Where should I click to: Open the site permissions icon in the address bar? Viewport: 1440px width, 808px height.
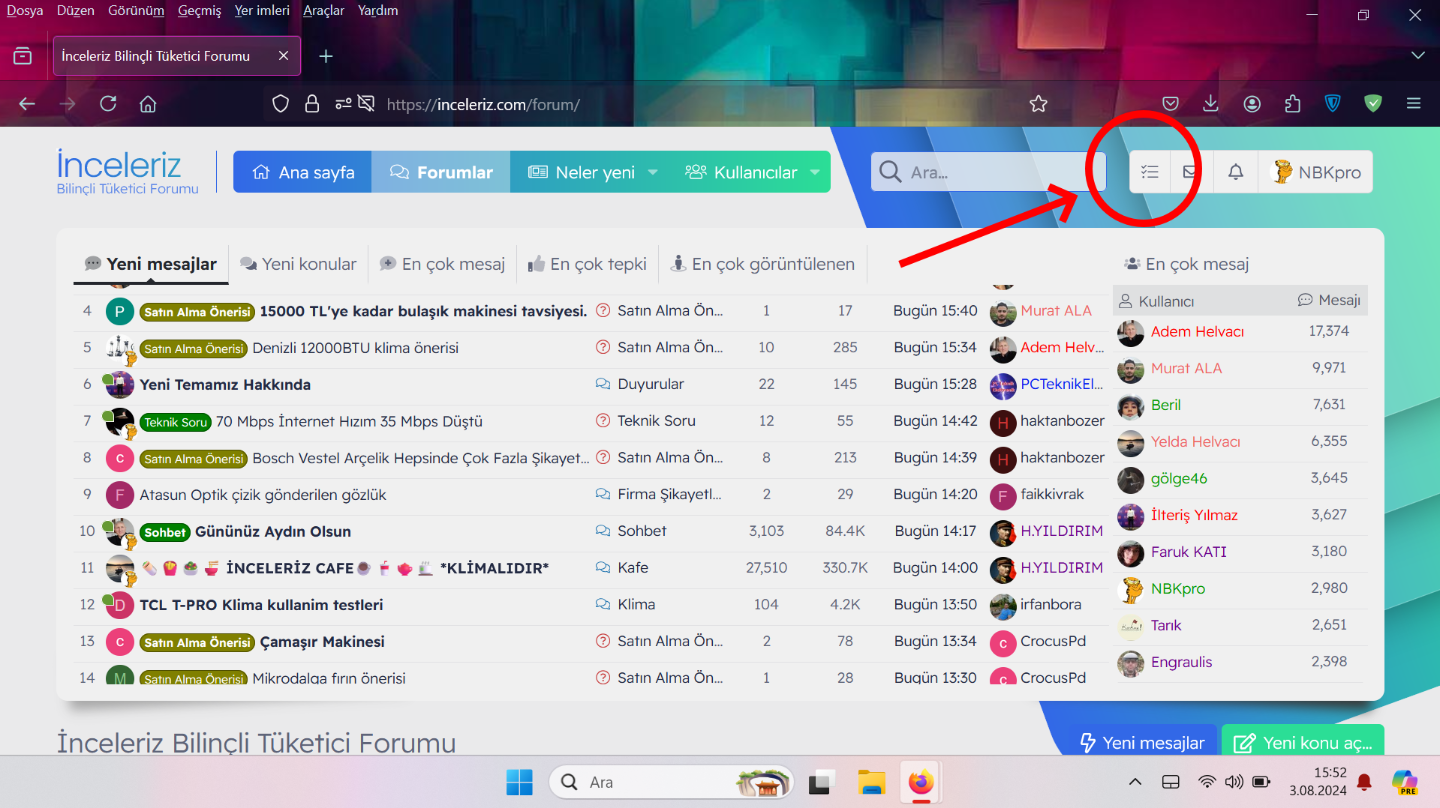[343, 104]
